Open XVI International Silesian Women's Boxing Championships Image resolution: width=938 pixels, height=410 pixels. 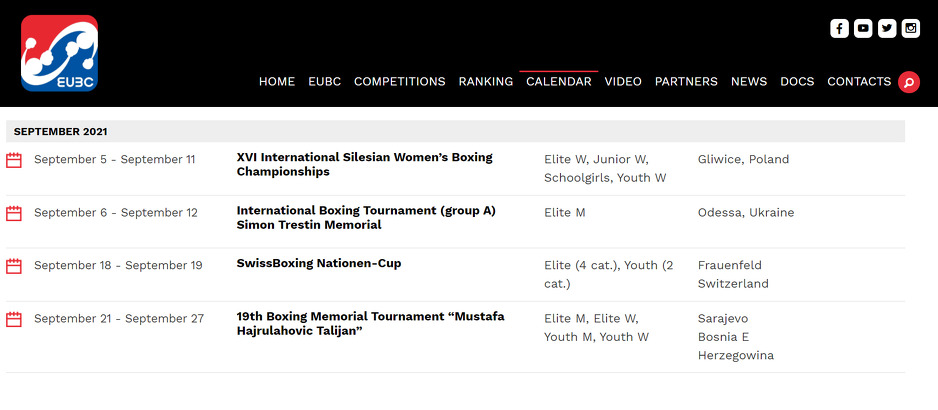coord(364,165)
